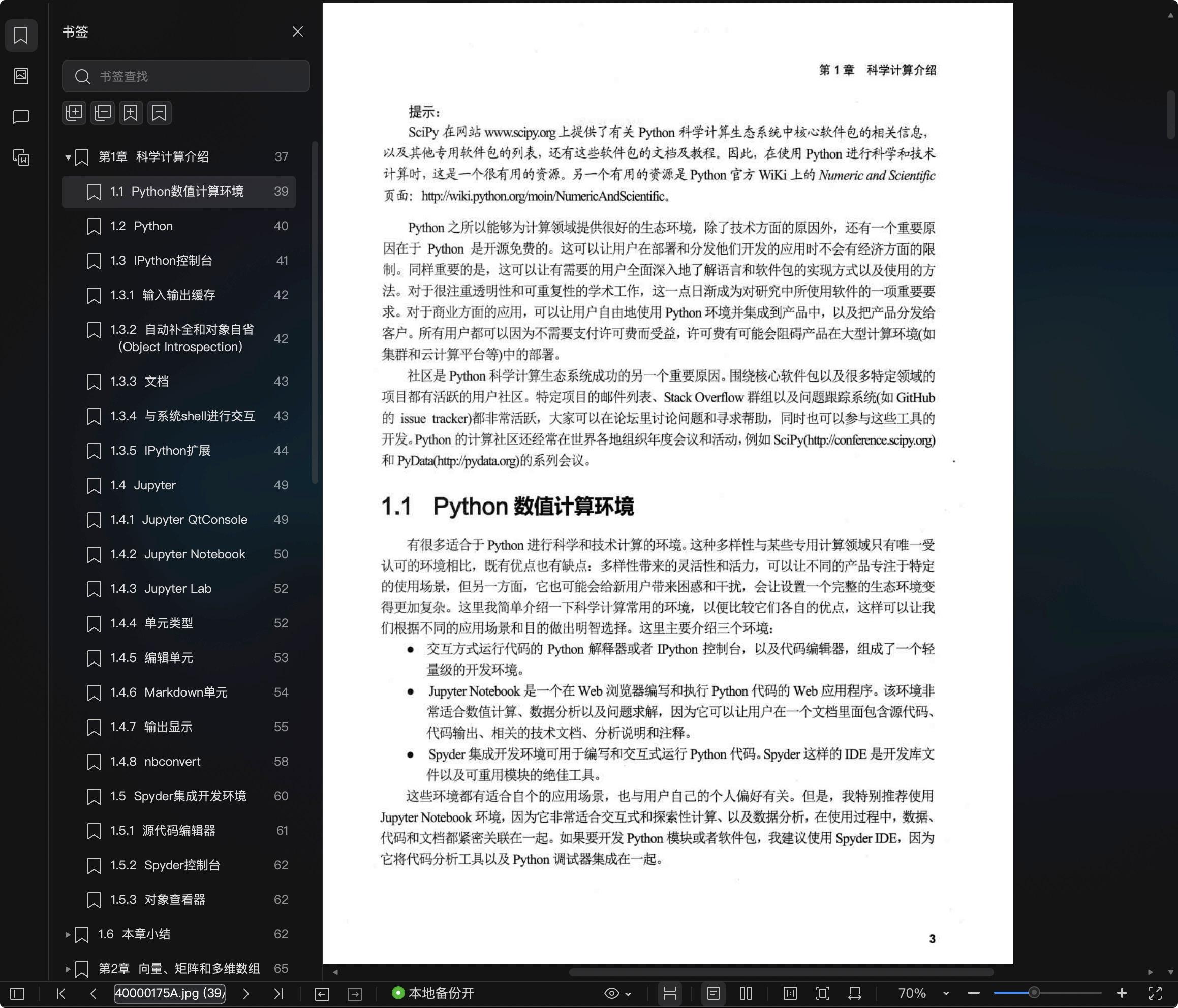Select bookmark 1.3.4 与系统shell进行交互
Image resolution: width=1178 pixels, height=1008 pixels.
coord(179,416)
